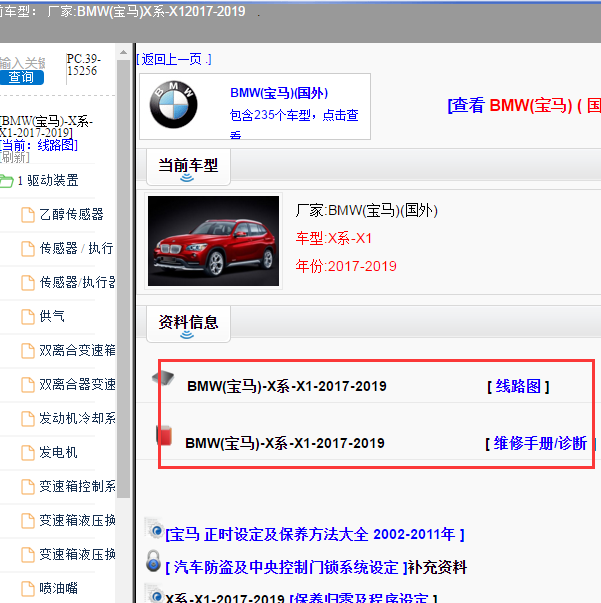Click the 查询 search button
This screenshot has height=603, width=601.
21,77
